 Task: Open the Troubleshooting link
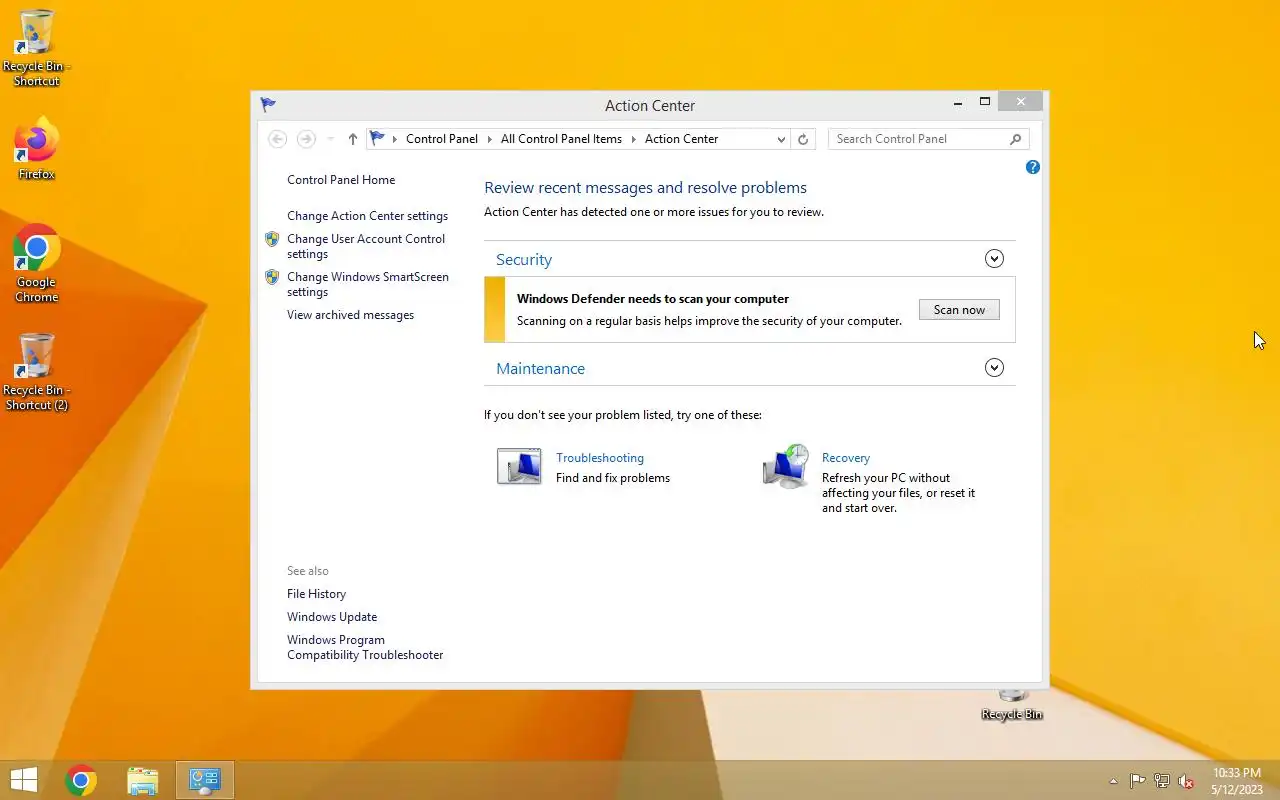600,458
